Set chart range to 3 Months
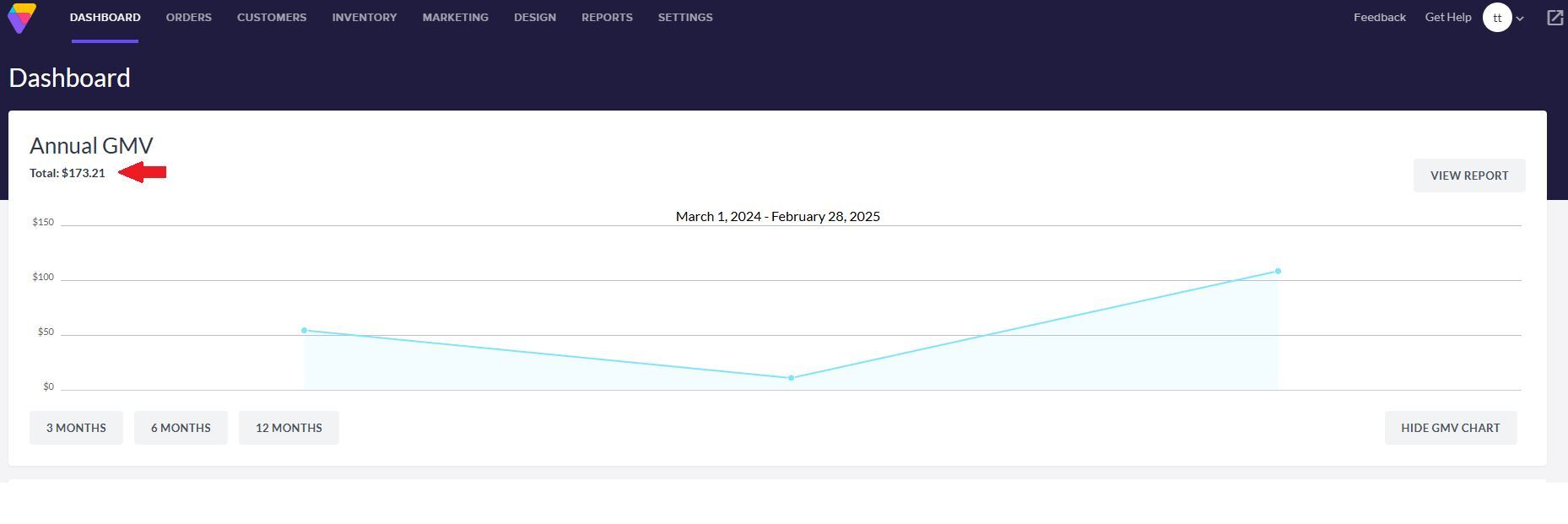This screenshot has height=524, width=1568. (x=76, y=428)
